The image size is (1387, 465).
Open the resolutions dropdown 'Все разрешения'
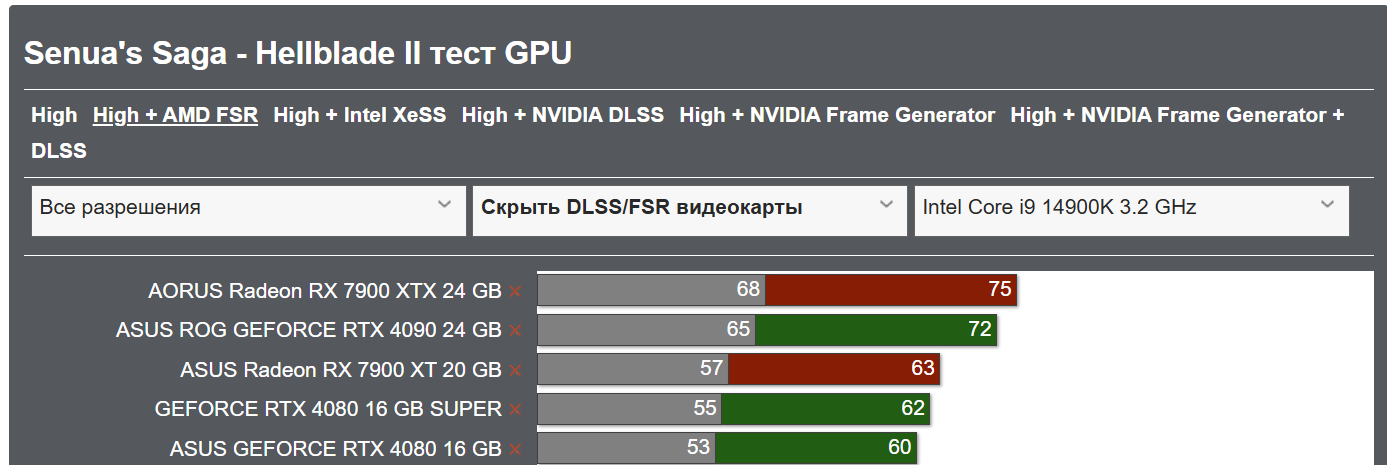(x=248, y=208)
